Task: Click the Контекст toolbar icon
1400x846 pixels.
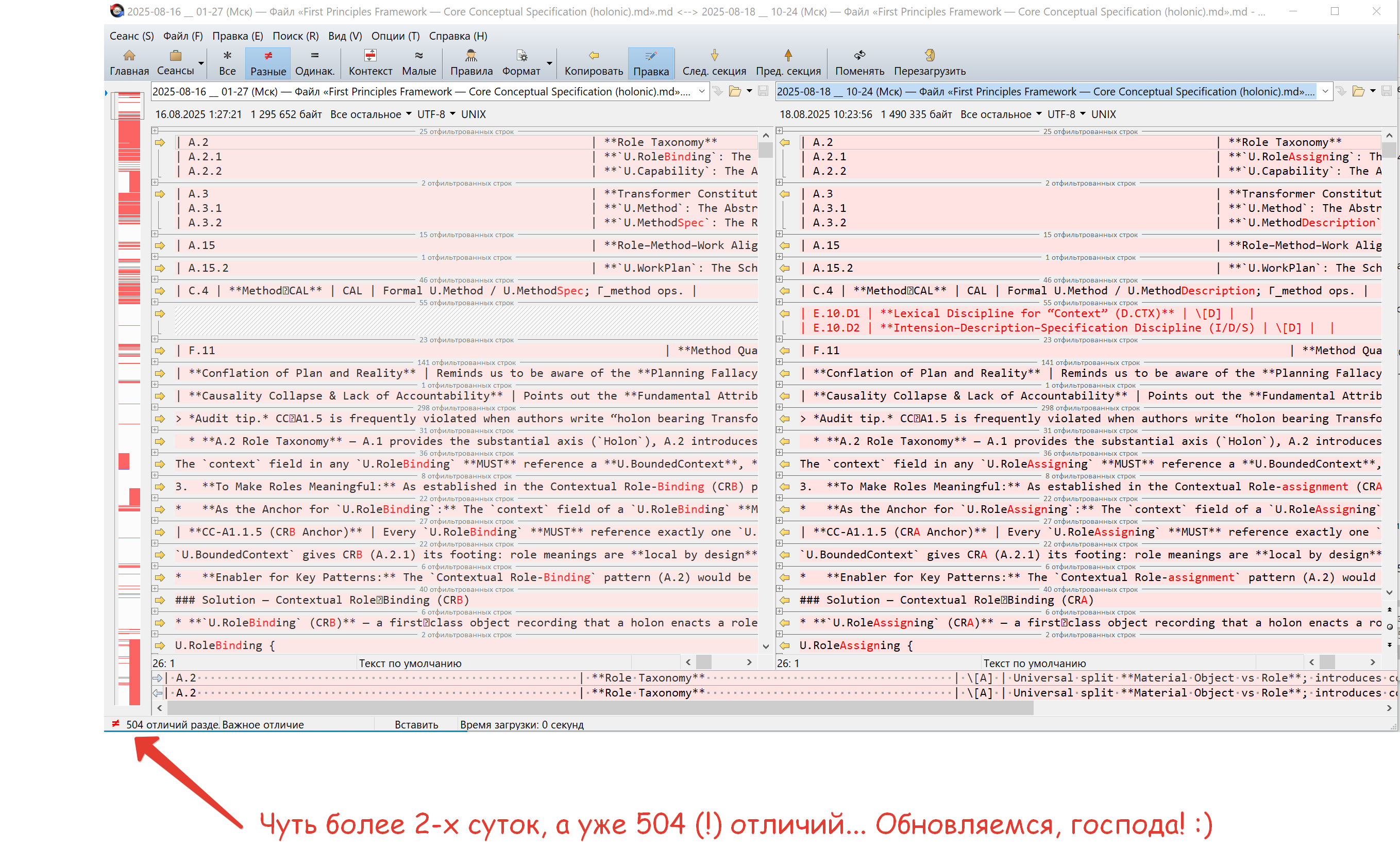Action: coord(370,56)
